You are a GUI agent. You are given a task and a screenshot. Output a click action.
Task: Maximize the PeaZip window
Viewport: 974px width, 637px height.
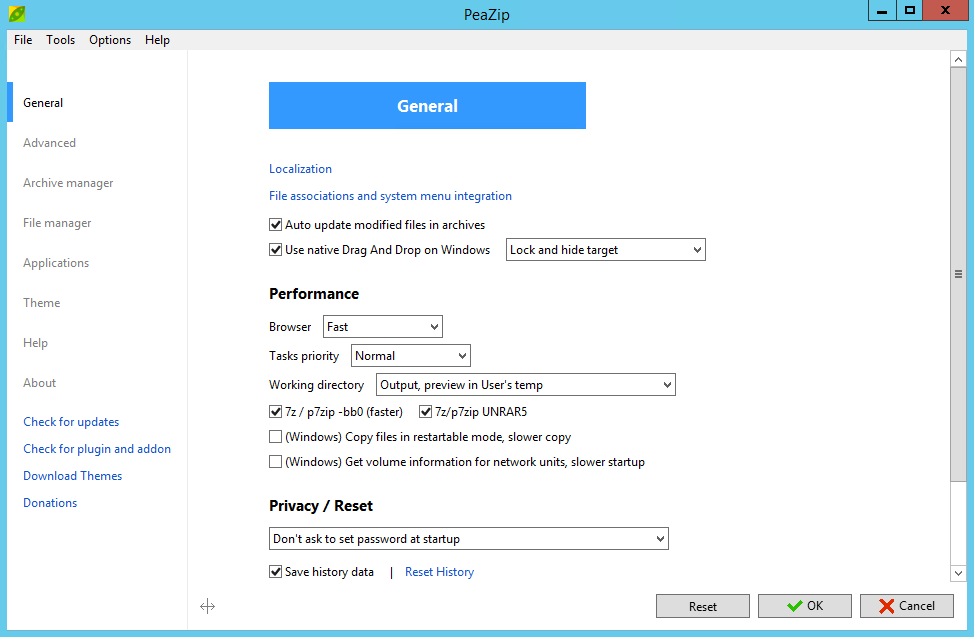click(x=909, y=11)
